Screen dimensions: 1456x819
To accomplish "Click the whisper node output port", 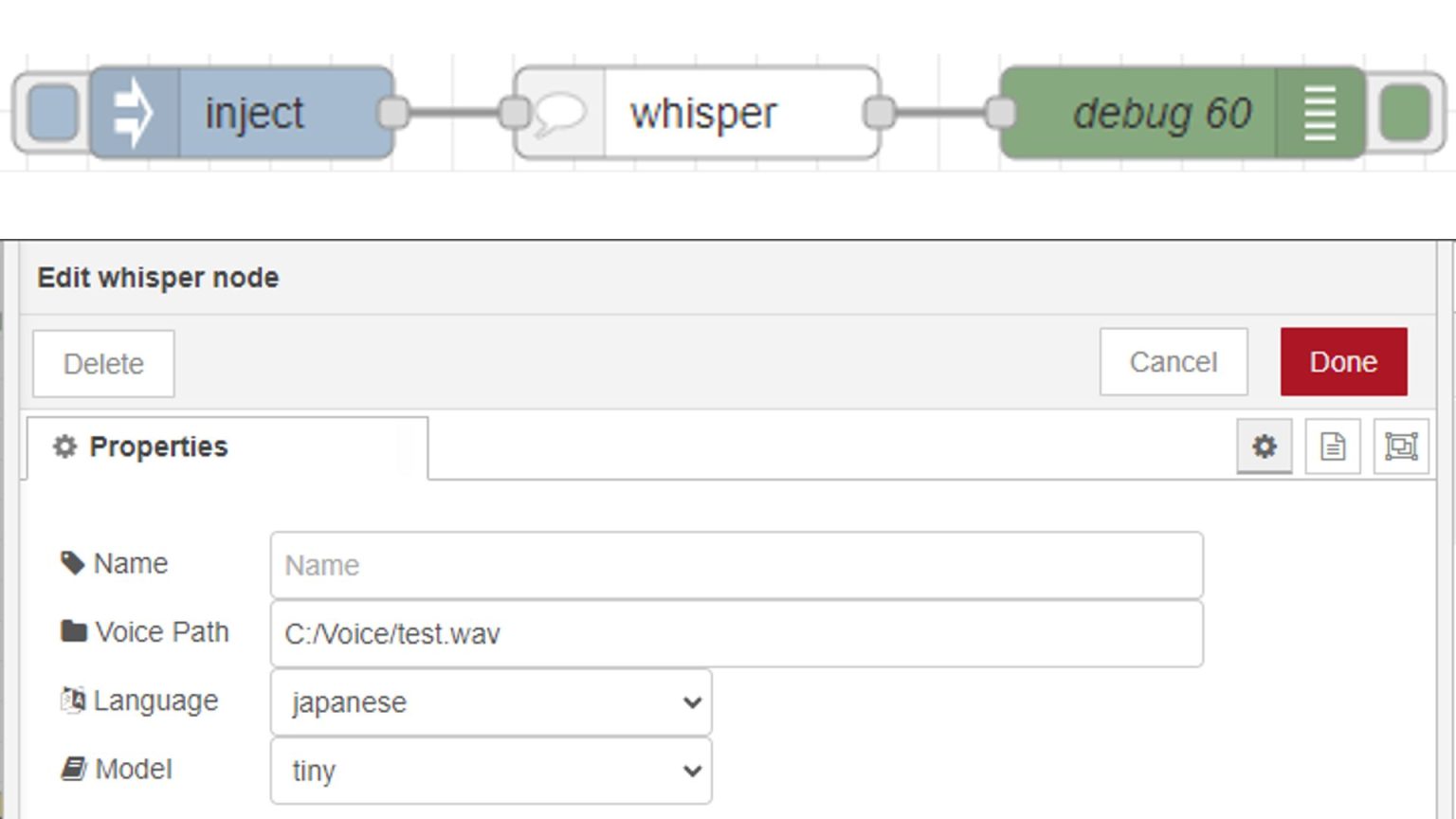I will tap(879, 113).
